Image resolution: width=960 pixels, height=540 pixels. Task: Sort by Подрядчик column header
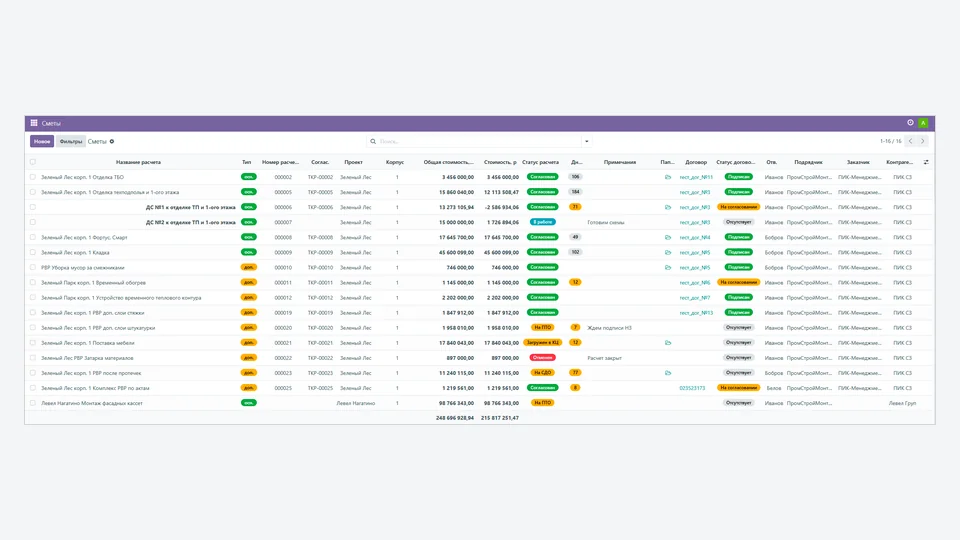(x=808, y=162)
